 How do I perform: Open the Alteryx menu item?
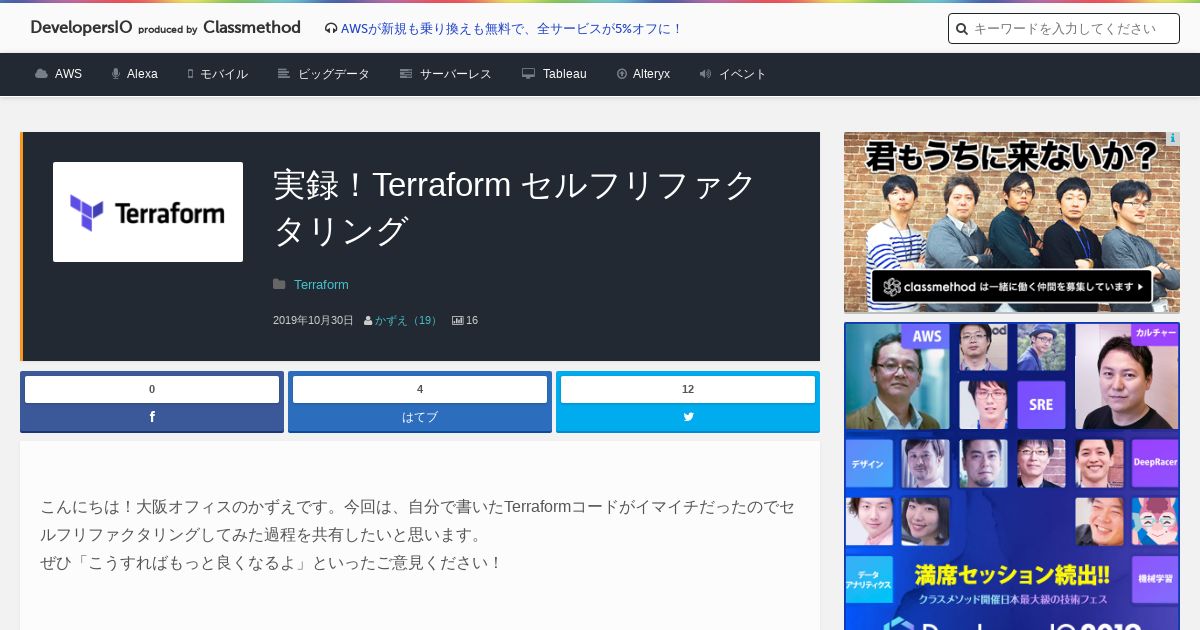(x=651, y=74)
